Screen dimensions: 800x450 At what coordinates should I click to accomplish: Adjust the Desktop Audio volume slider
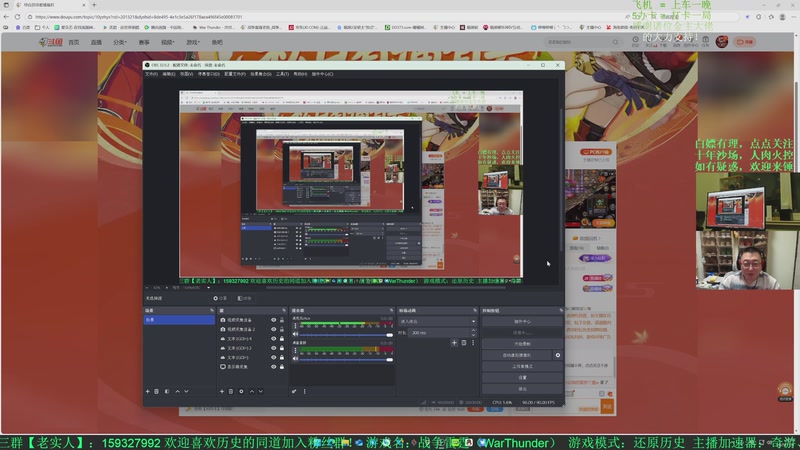[346, 359]
